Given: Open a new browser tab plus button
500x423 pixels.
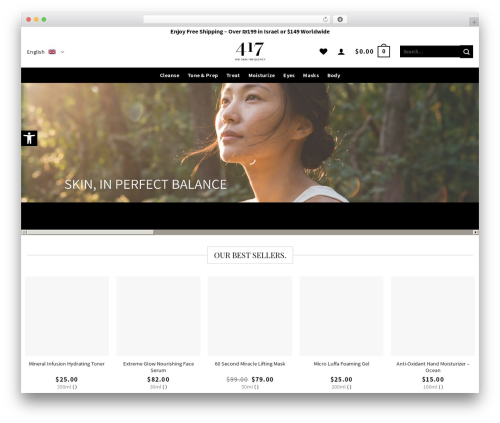Looking at the screenshot, I should tap(474, 22).
